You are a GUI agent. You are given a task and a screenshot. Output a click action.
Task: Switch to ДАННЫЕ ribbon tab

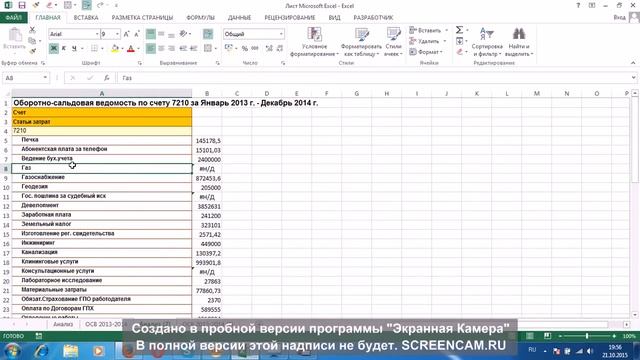240,18
